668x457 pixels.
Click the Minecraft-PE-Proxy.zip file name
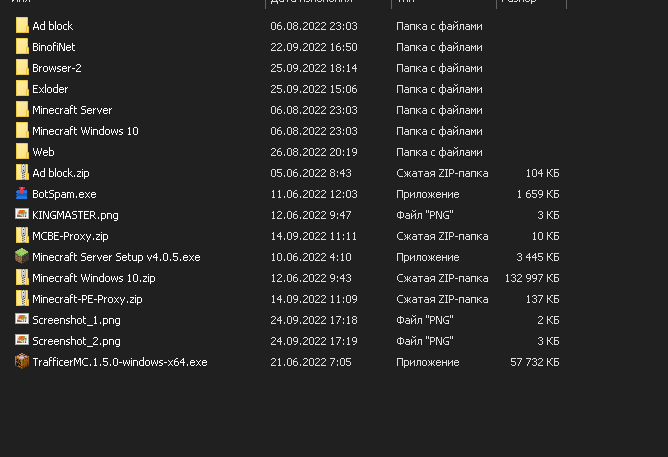(x=87, y=299)
